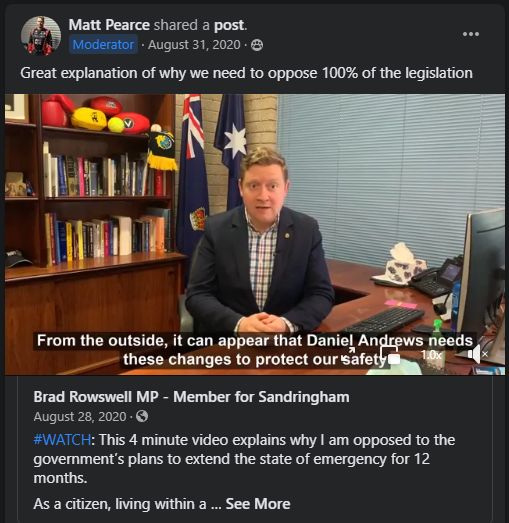This screenshot has height=523, width=509.
Task: Click the video caption subtitle text
Action: pyautogui.click(x=255, y=350)
